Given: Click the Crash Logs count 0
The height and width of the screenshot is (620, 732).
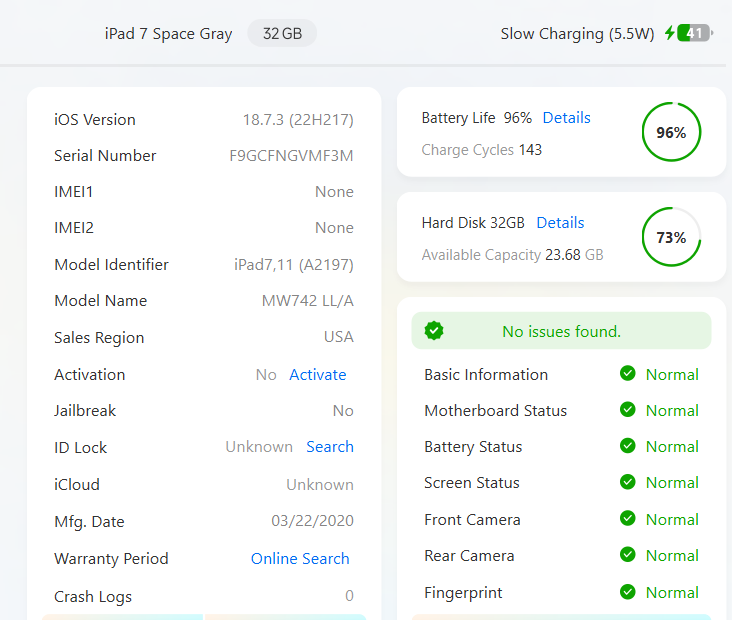Looking at the screenshot, I should (x=349, y=596).
